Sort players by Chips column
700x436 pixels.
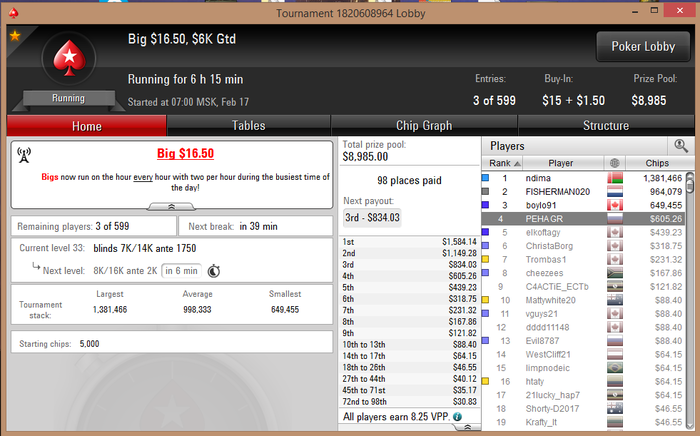(657, 163)
